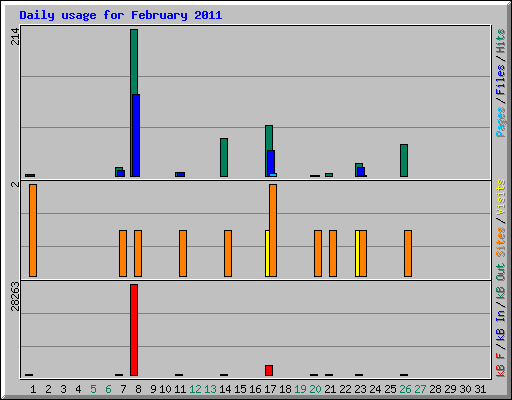Click the cyan "Pages" legend label

(500, 122)
